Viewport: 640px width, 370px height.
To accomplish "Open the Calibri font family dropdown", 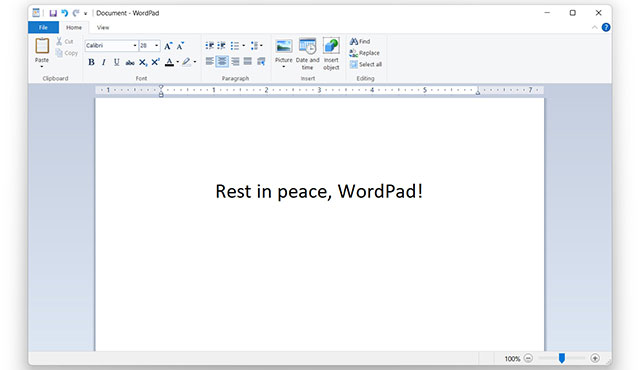I will click(x=135, y=46).
